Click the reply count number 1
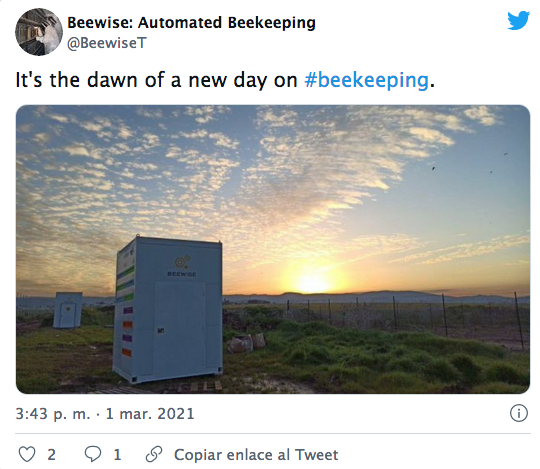540x469 pixels. coord(117,455)
